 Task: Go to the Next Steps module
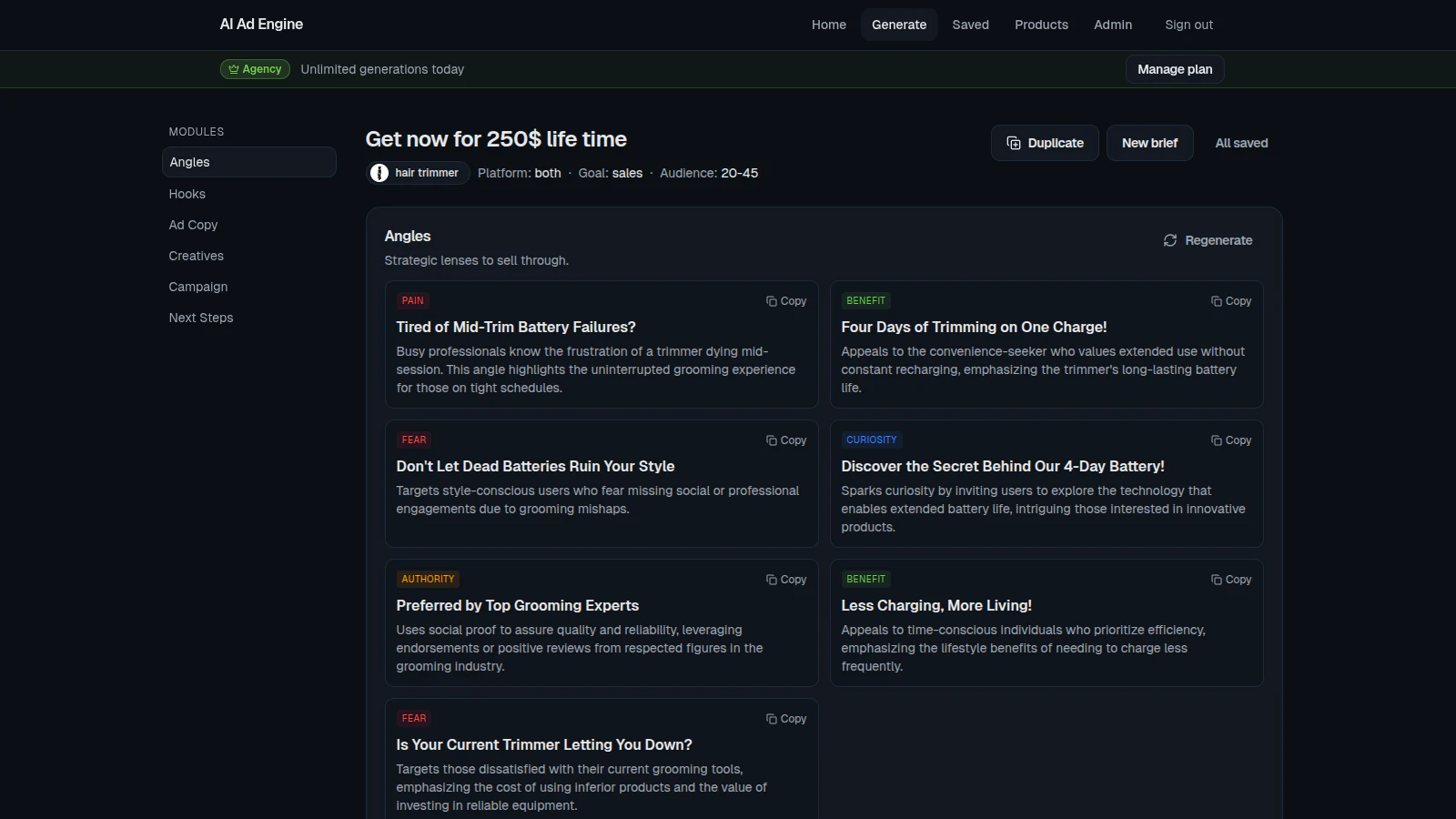(249, 318)
